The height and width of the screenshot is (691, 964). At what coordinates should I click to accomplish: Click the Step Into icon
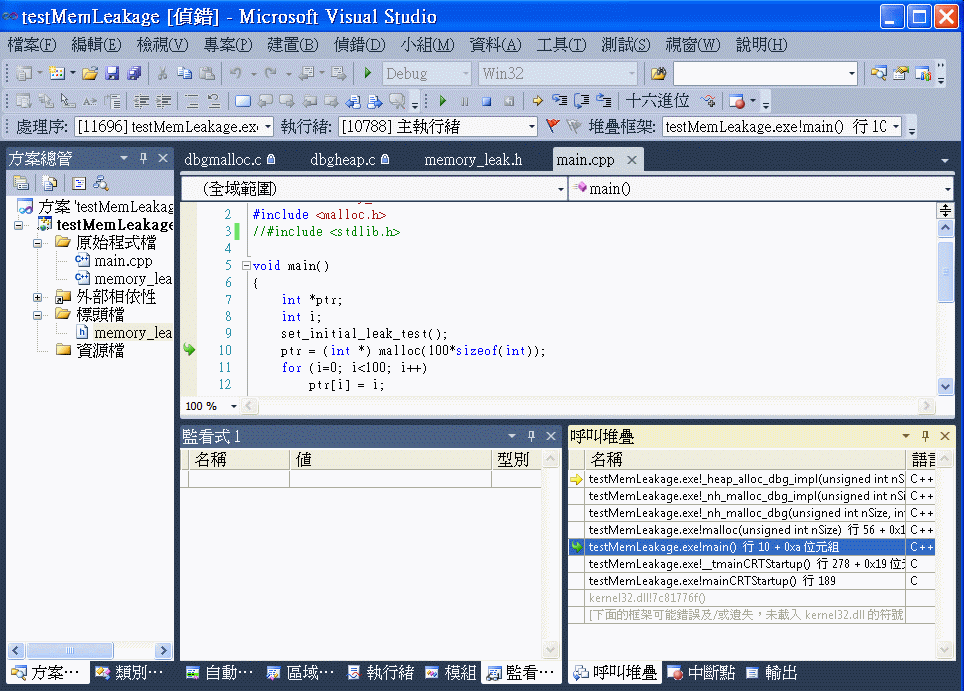click(x=559, y=101)
